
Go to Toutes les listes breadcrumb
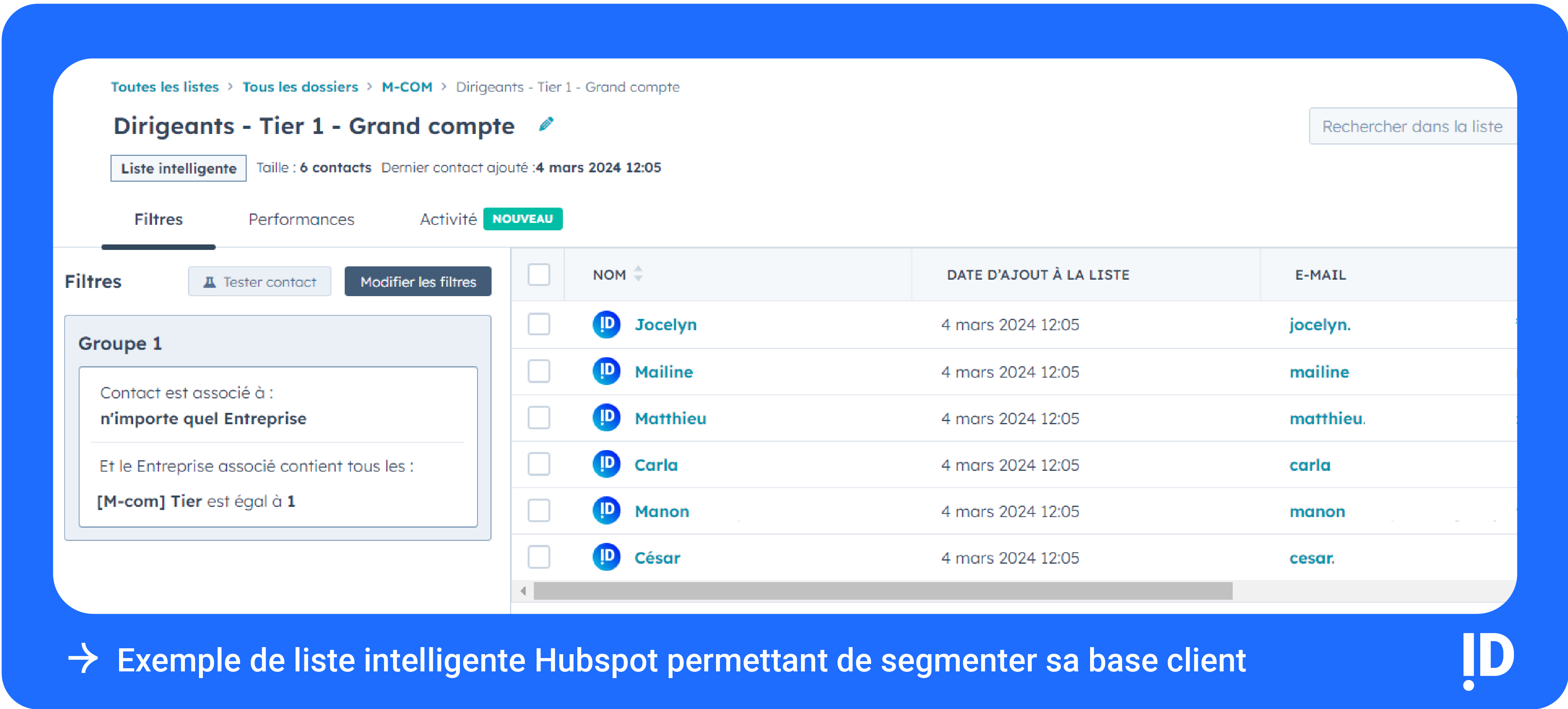point(165,87)
